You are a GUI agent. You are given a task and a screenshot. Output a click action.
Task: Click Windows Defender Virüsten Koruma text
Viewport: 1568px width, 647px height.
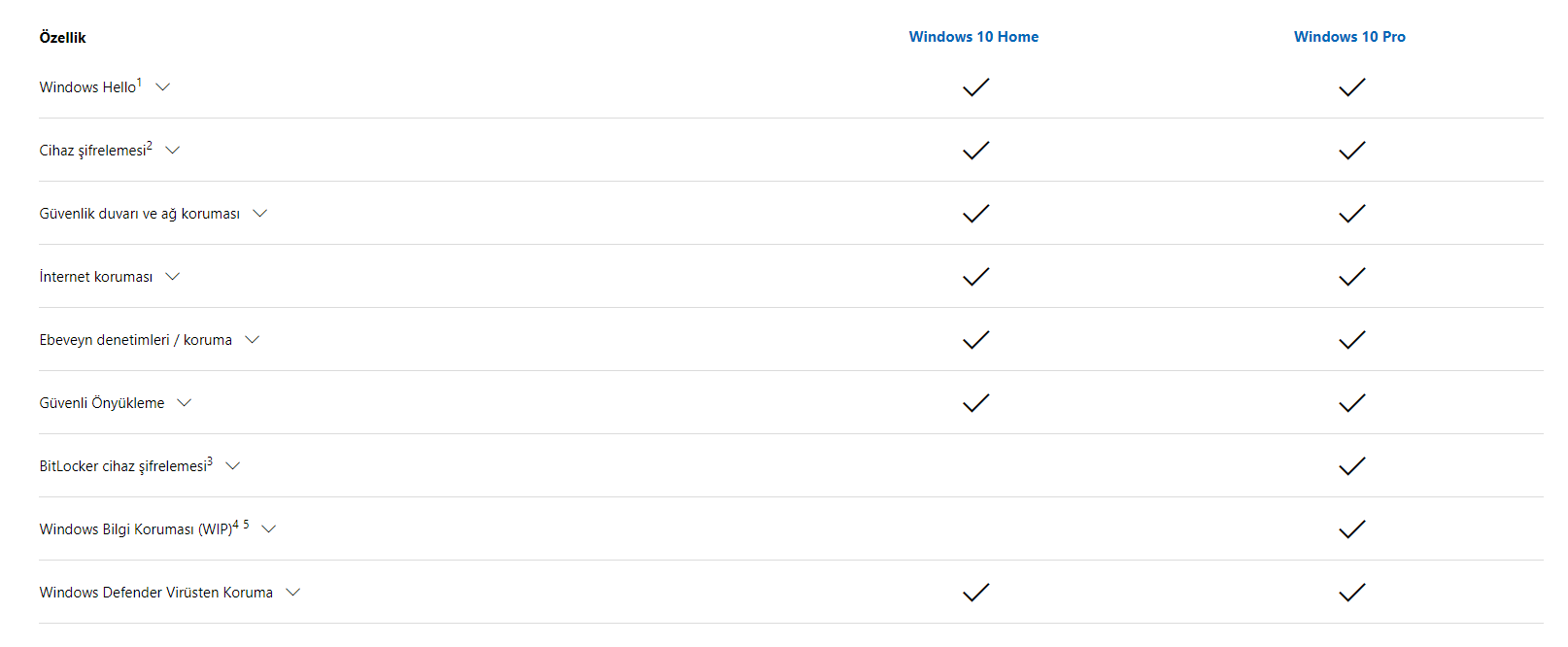(155, 593)
